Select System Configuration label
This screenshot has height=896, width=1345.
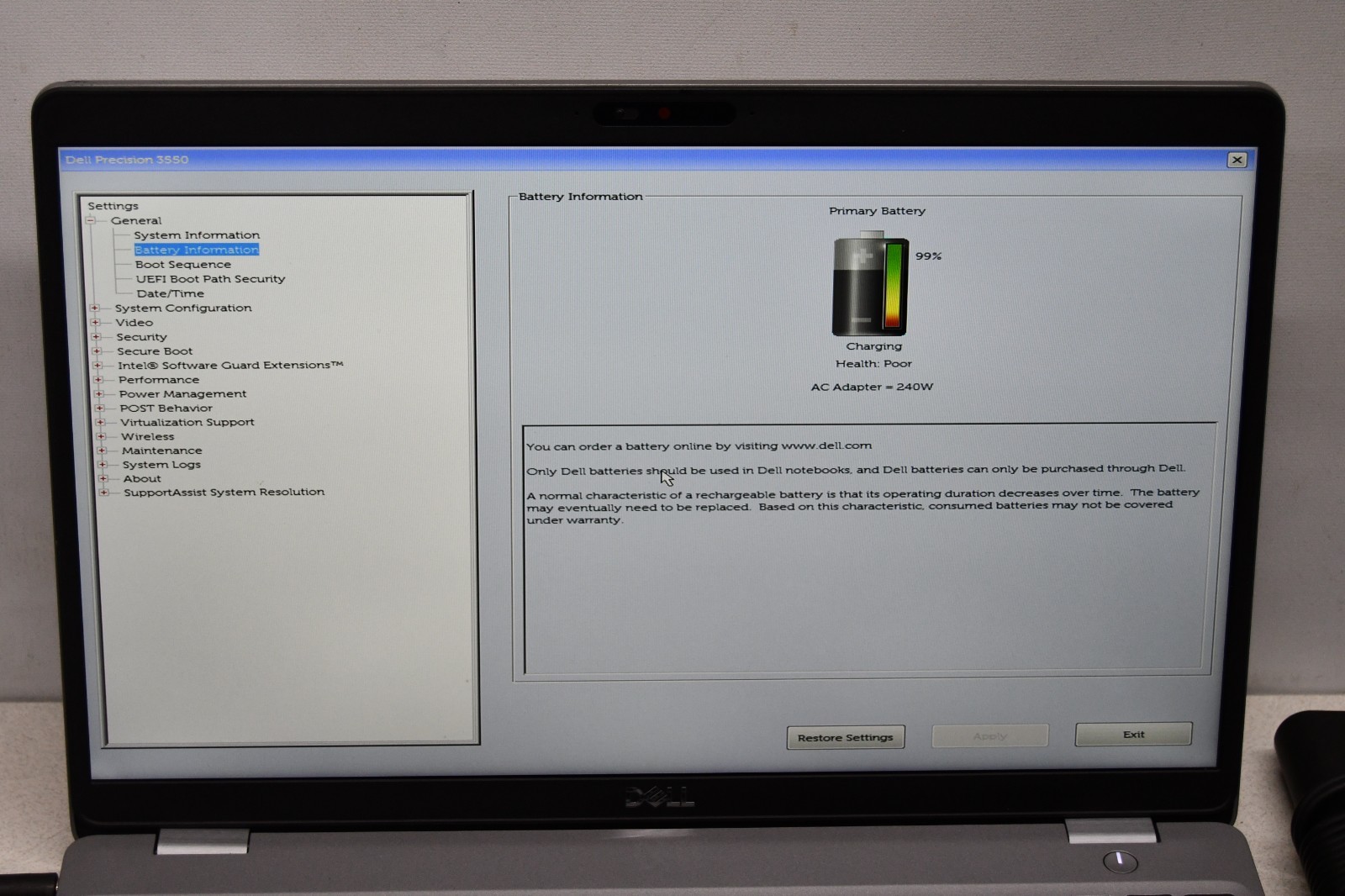pos(183,308)
